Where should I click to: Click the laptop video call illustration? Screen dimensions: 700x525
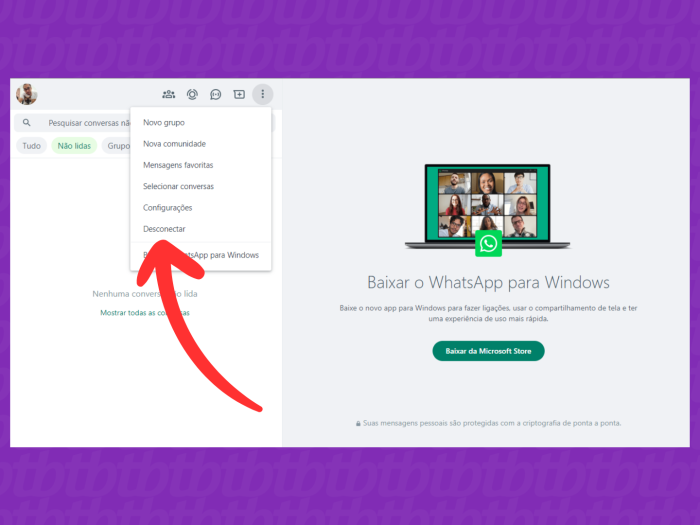(x=488, y=209)
